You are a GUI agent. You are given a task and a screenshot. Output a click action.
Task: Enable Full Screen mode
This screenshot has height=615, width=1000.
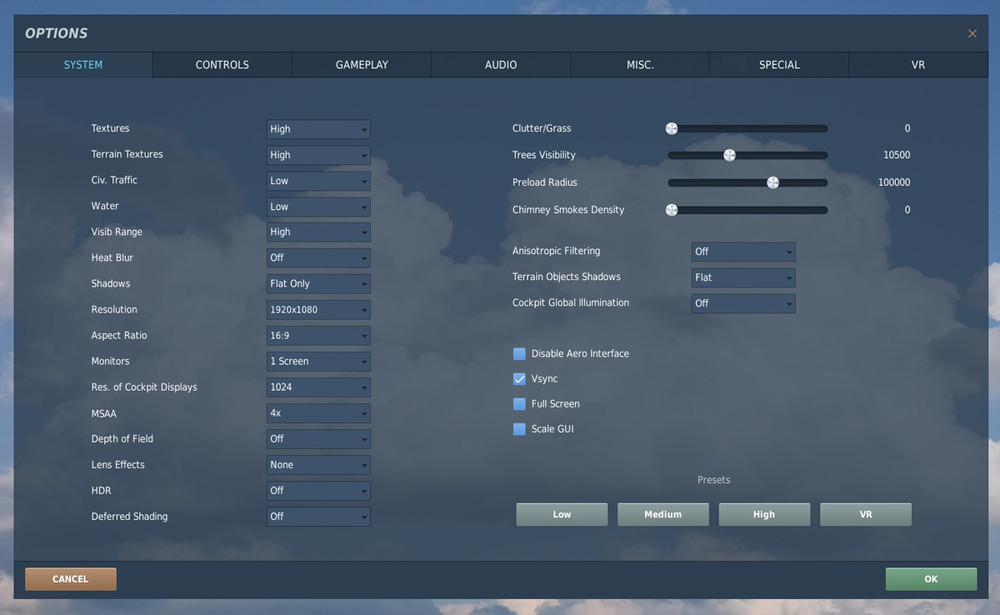pos(519,404)
